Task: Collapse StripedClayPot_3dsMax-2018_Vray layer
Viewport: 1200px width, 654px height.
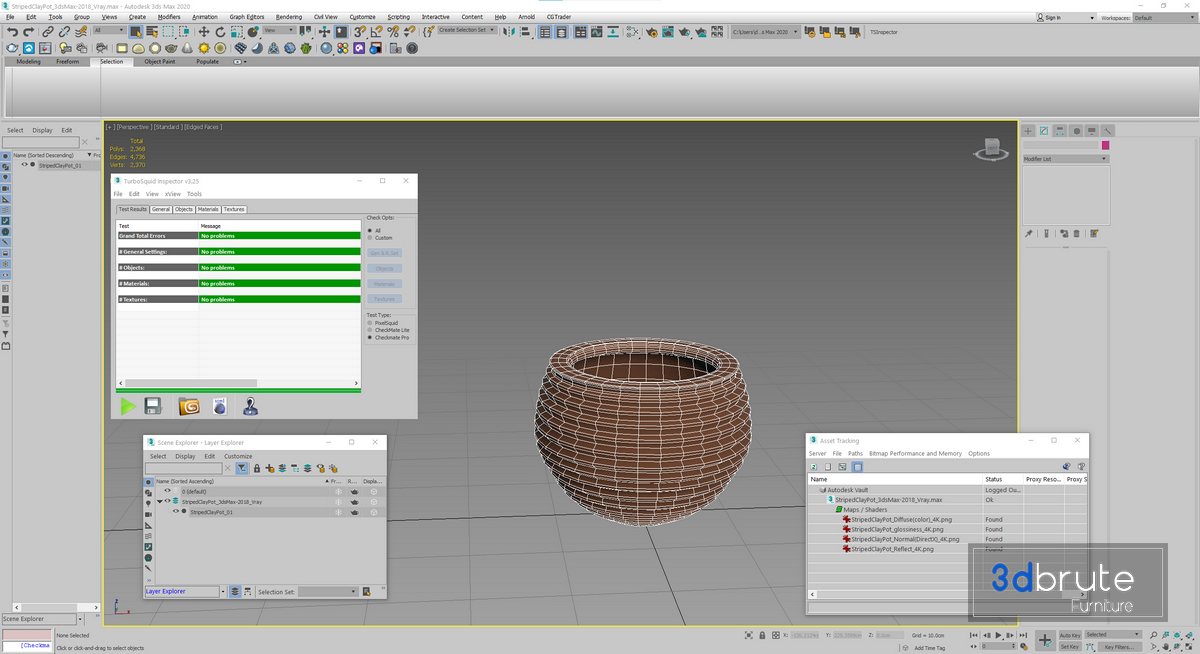Action: 159,502
